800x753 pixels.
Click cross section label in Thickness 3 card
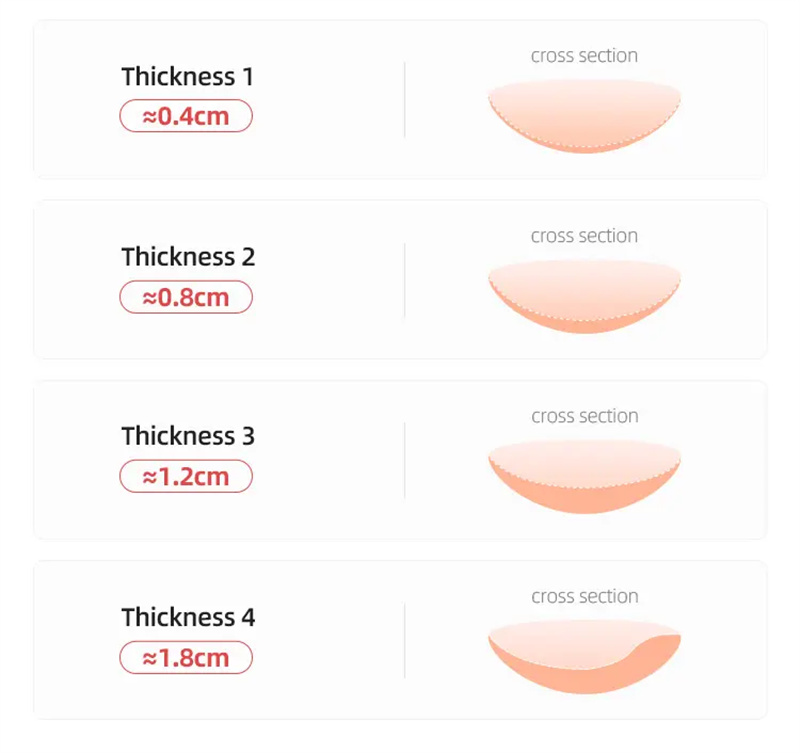585,416
